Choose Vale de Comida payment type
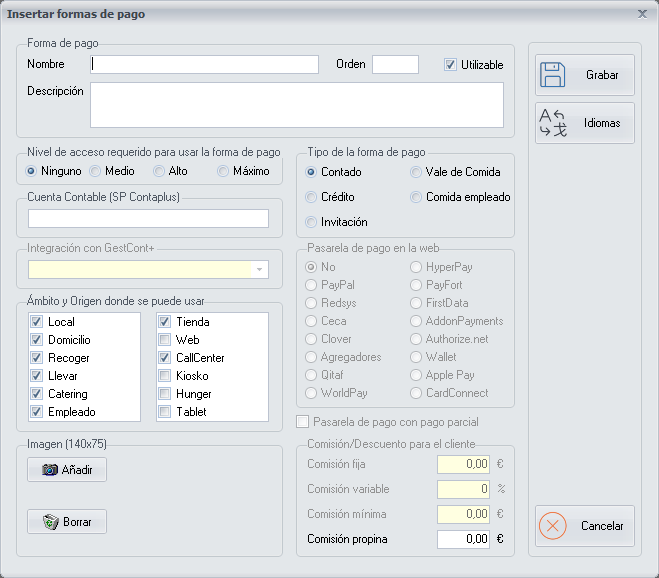Screen dimensions: 659x578 [416, 172]
